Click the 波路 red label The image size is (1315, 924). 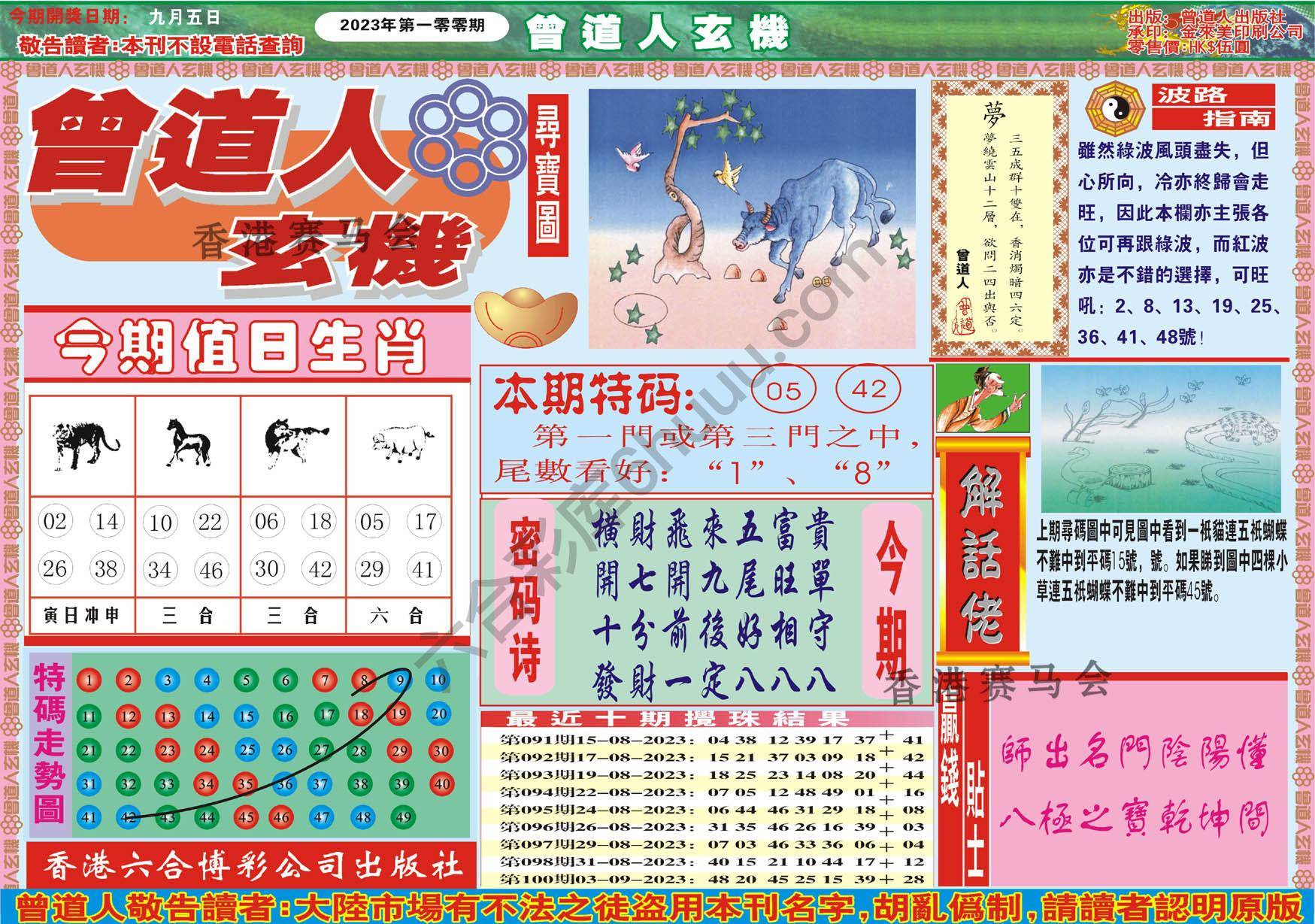click(x=1213, y=95)
